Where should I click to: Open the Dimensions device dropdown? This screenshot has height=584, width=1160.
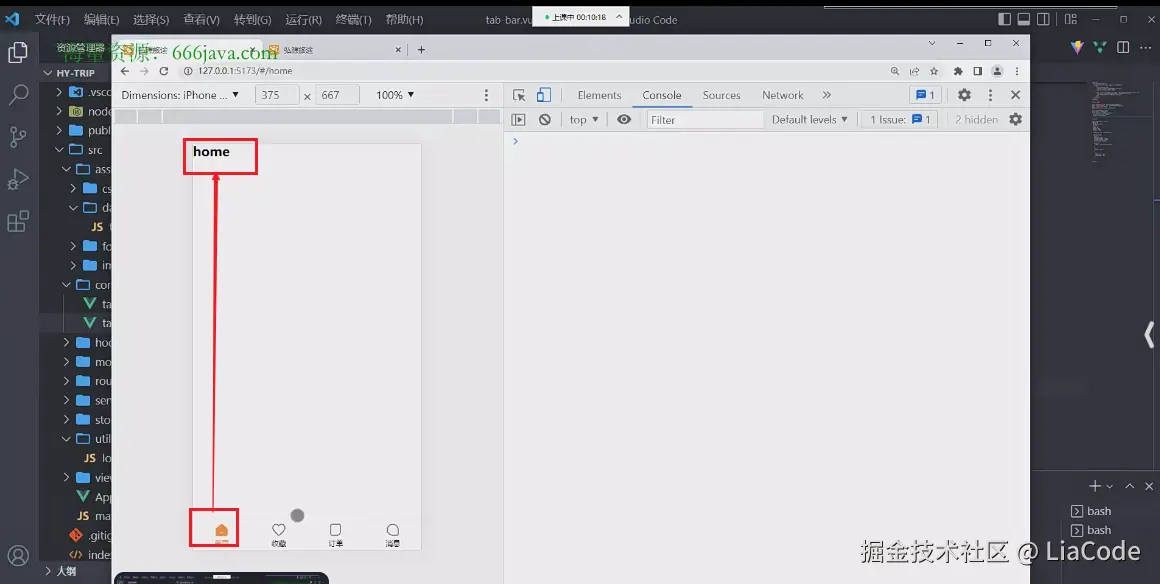[x=180, y=95]
